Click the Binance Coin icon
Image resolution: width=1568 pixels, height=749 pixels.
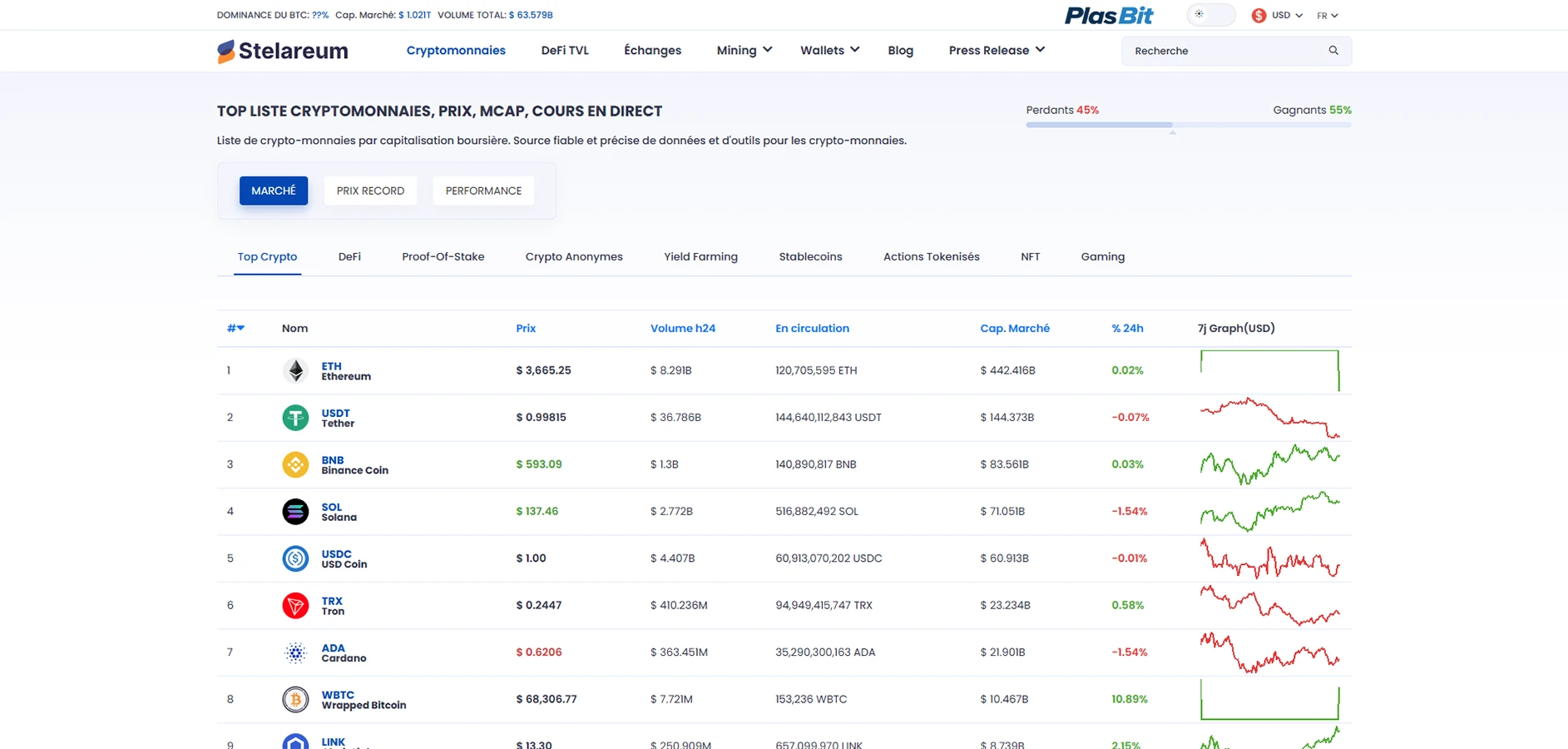tap(295, 464)
